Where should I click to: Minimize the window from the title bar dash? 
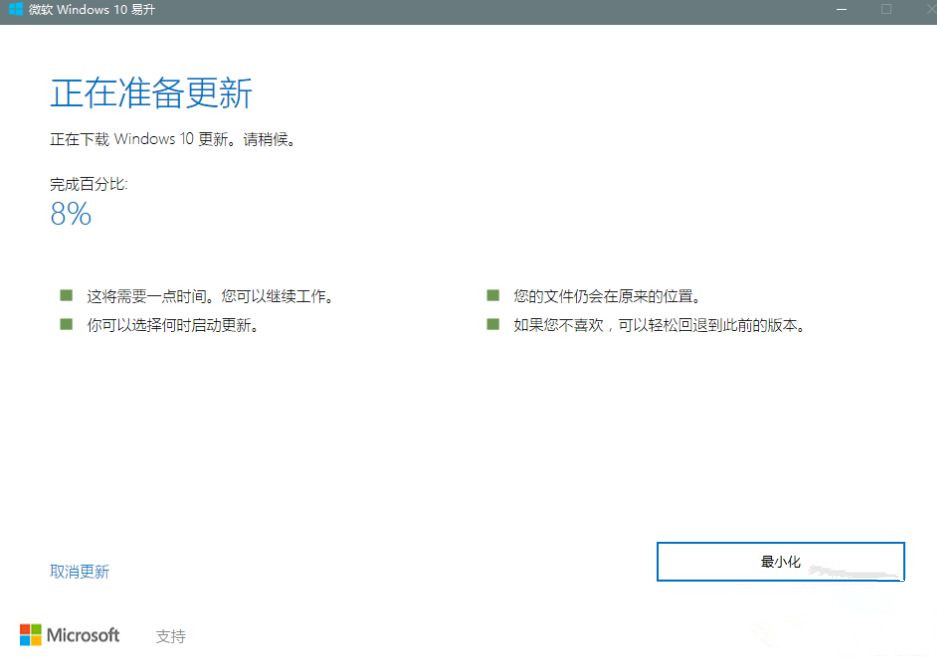click(841, 9)
